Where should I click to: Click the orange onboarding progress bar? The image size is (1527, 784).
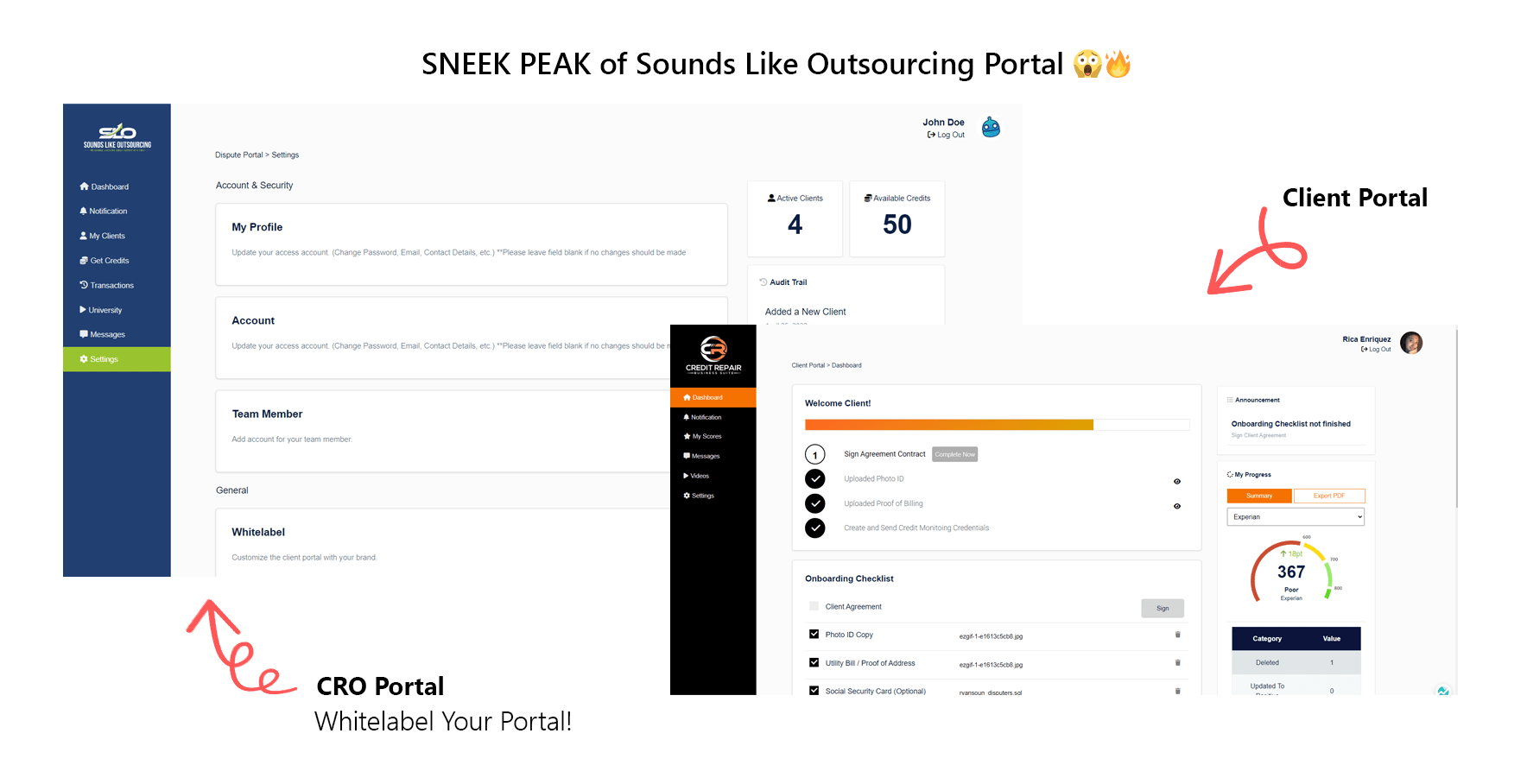(x=948, y=425)
